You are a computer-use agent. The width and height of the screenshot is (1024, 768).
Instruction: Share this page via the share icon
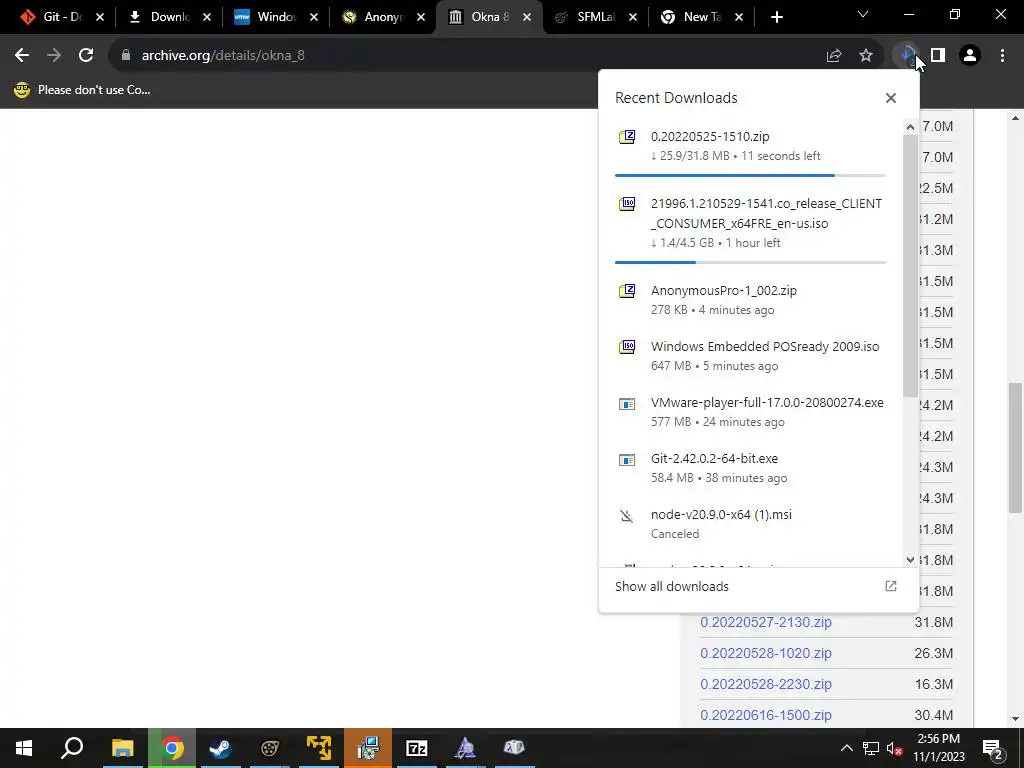click(x=834, y=56)
